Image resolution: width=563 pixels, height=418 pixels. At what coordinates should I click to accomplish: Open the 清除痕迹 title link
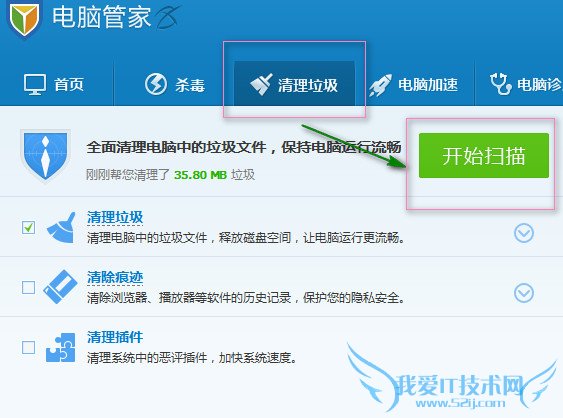pyautogui.click(x=115, y=277)
